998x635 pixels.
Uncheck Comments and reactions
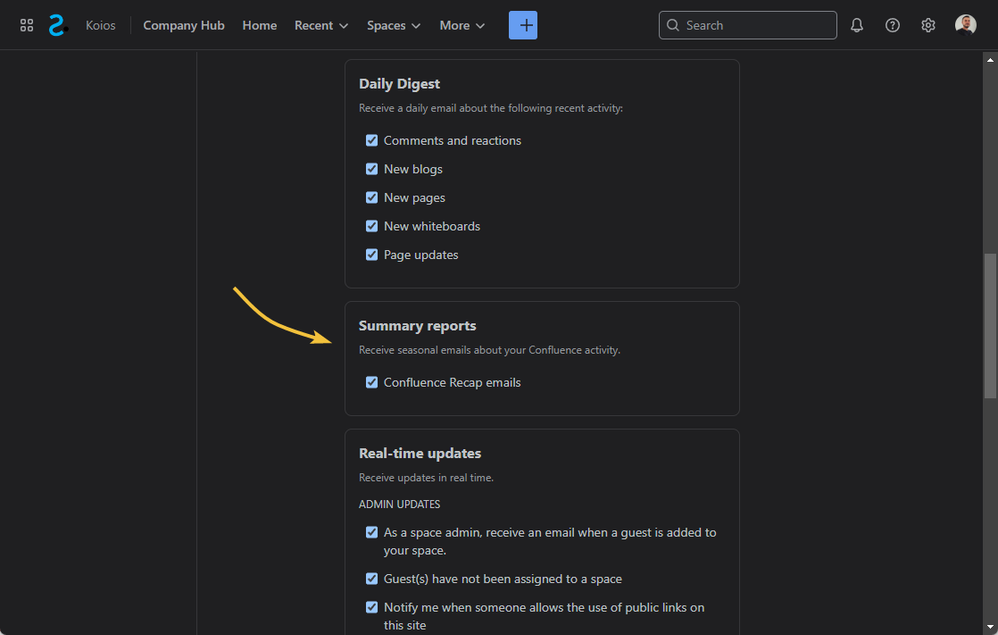click(x=372, y=141)
